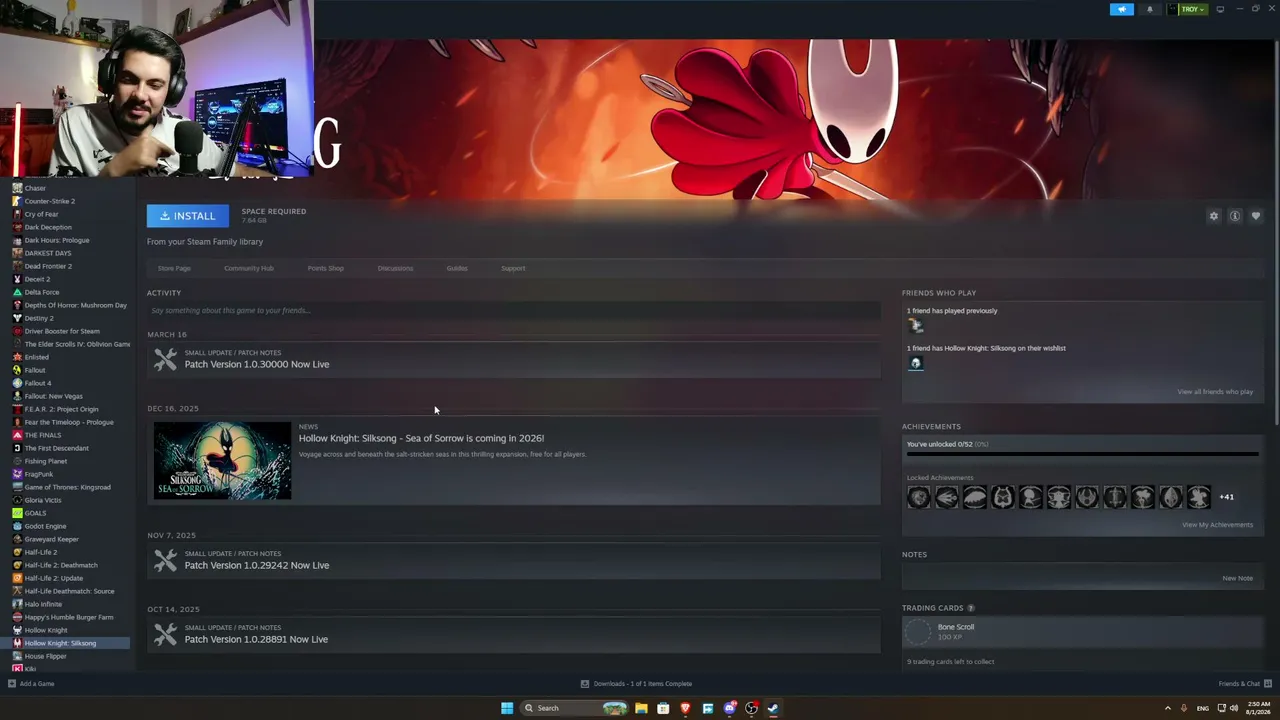The height and width of the screenshot is (720, 1280).
Task: Open the Guides tab
Action: point(457,268)
